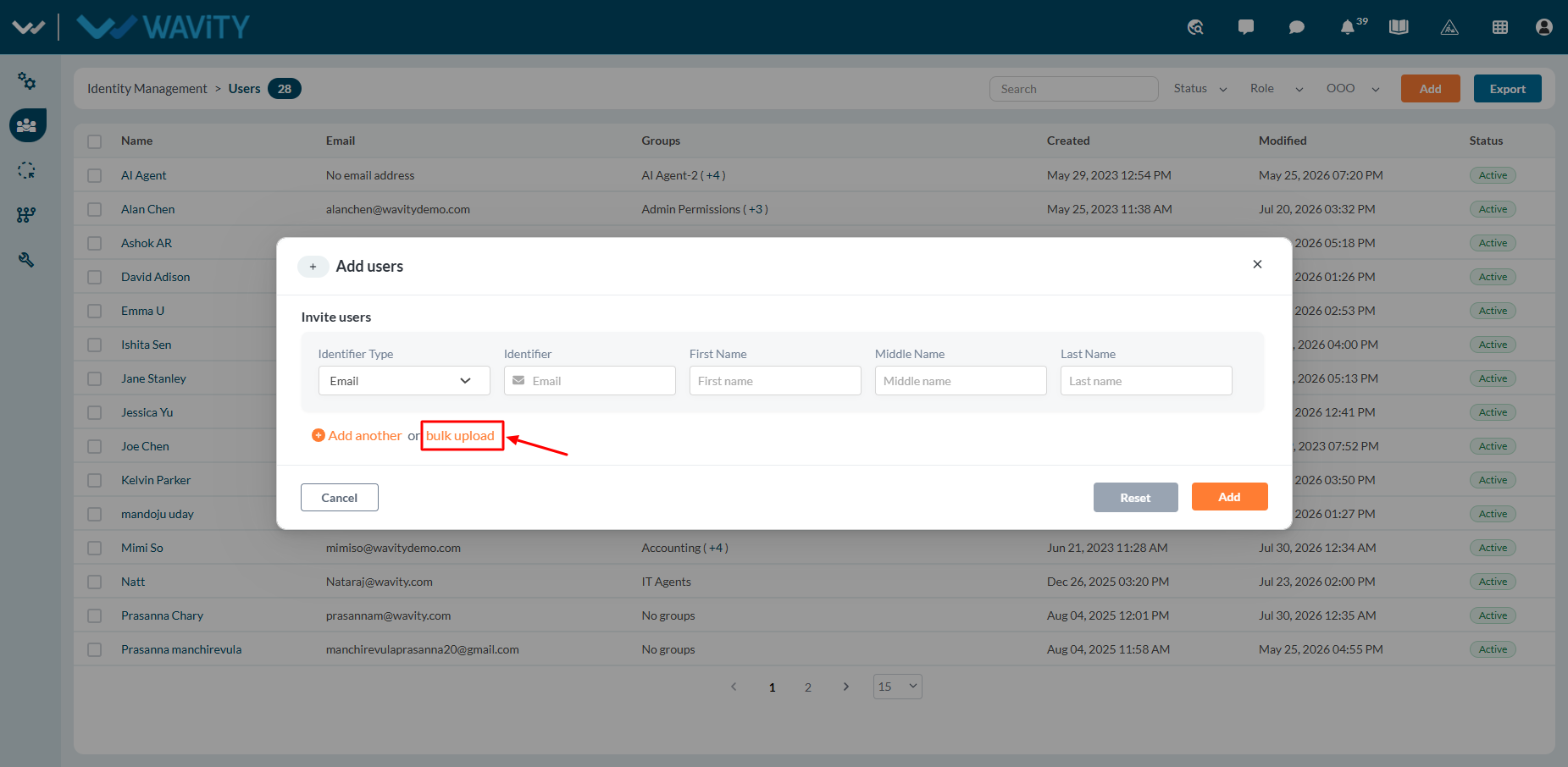1568x767 pixels.
Task: Go to the previous page arrow
Action: 734,687
